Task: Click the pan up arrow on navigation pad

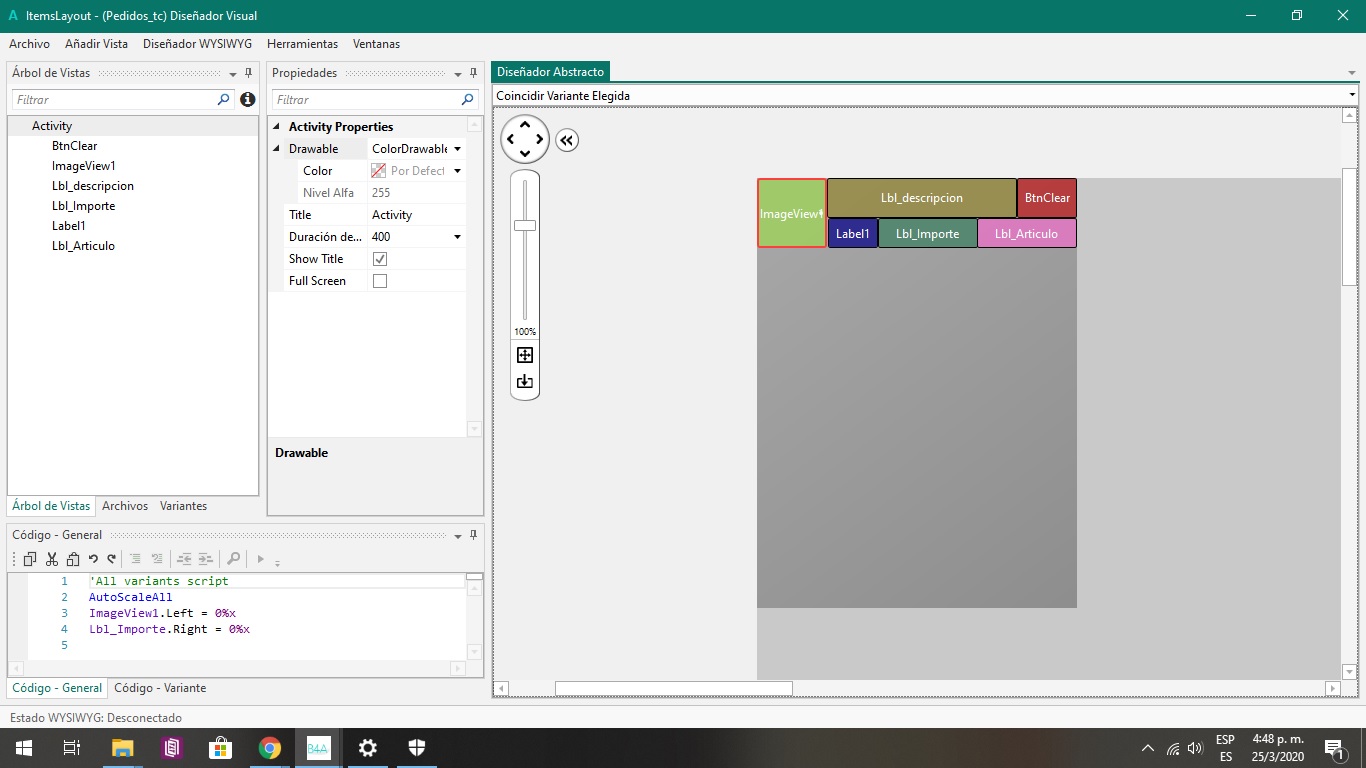Action: pyautogui.click(x=525, y=126)
